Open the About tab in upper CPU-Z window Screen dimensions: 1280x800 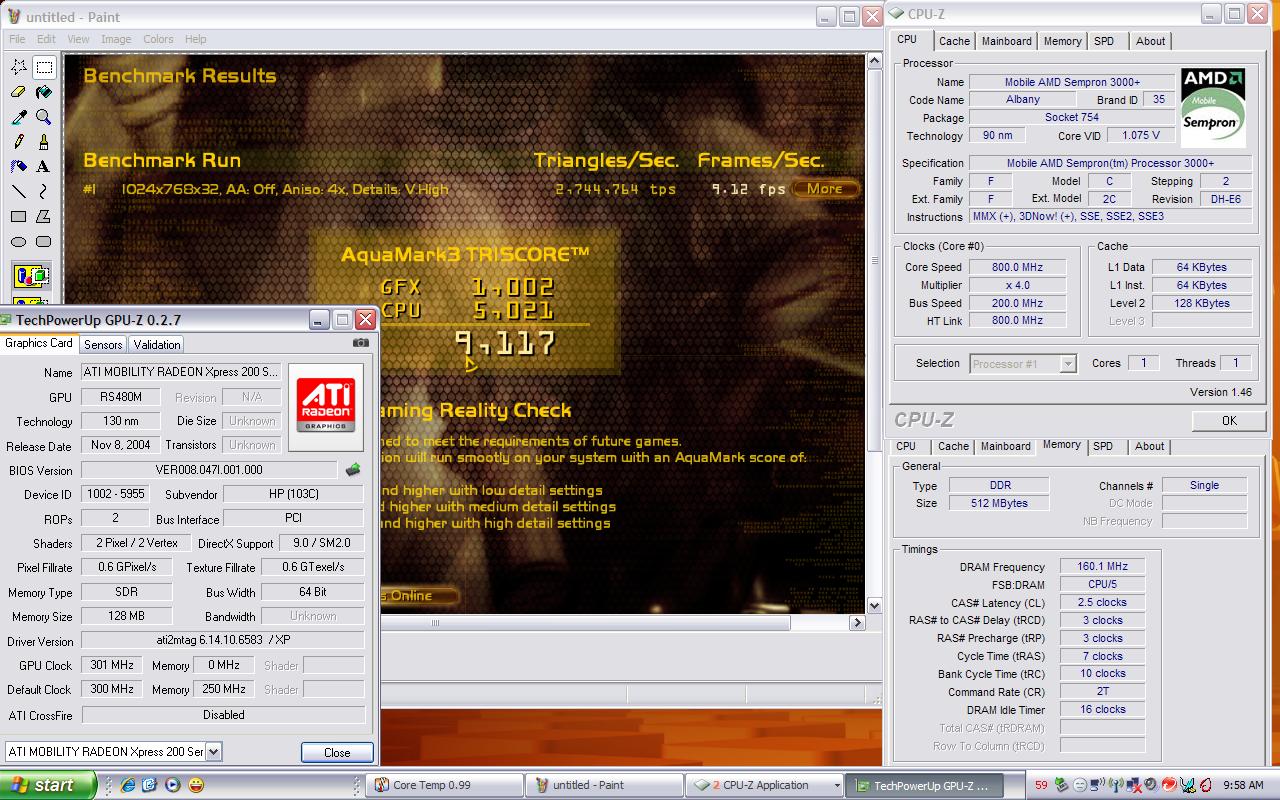1150,41
